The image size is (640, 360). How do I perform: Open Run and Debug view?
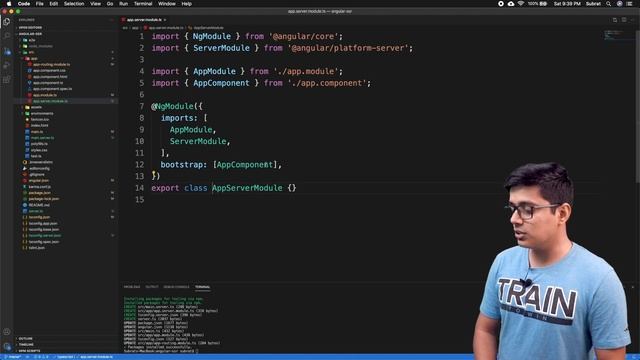click(x=7, y=65)
